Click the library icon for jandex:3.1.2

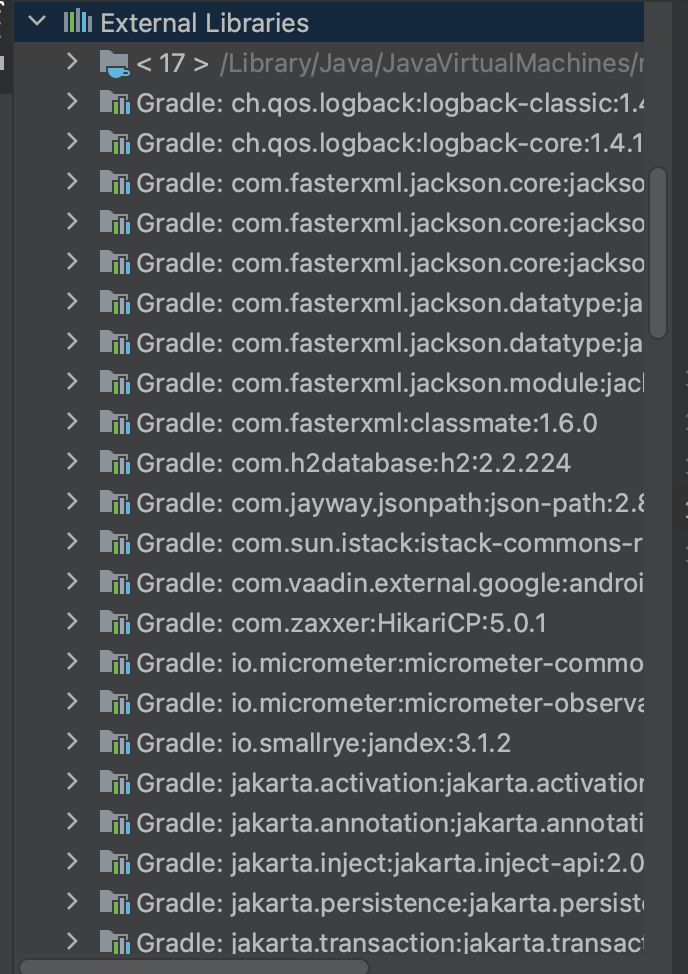[x=115, y=742]
